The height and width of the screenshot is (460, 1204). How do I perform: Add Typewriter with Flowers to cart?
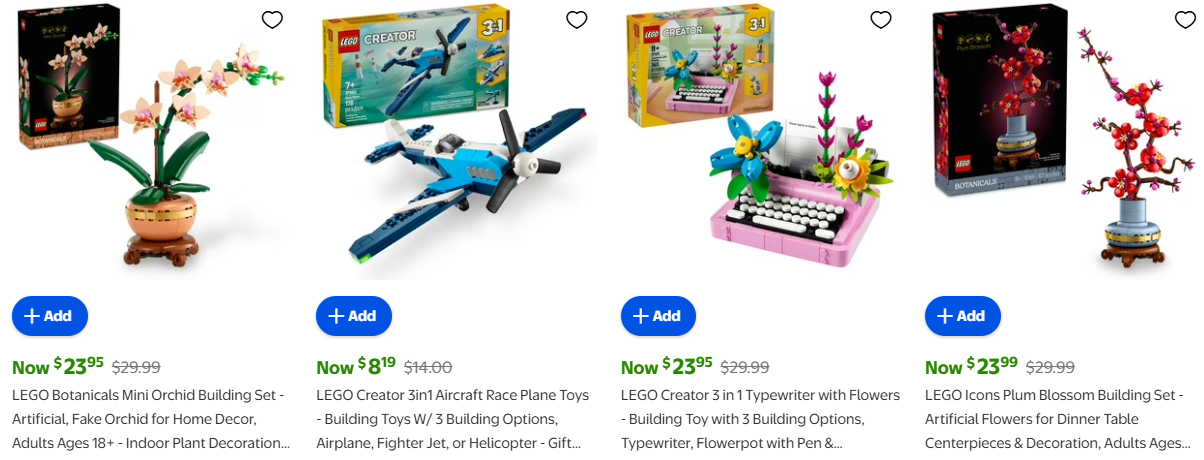click(658, 316)
